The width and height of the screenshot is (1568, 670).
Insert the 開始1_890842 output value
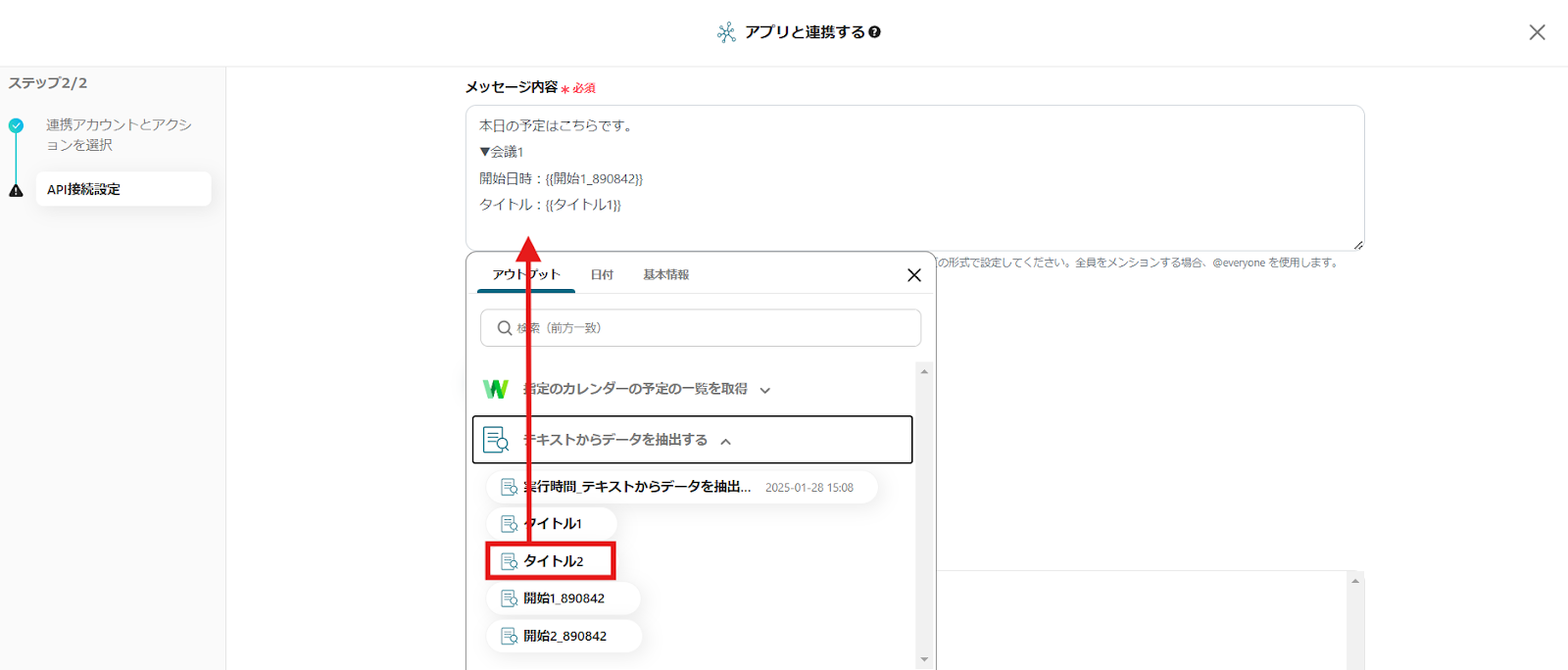click(x=563, y=598)
